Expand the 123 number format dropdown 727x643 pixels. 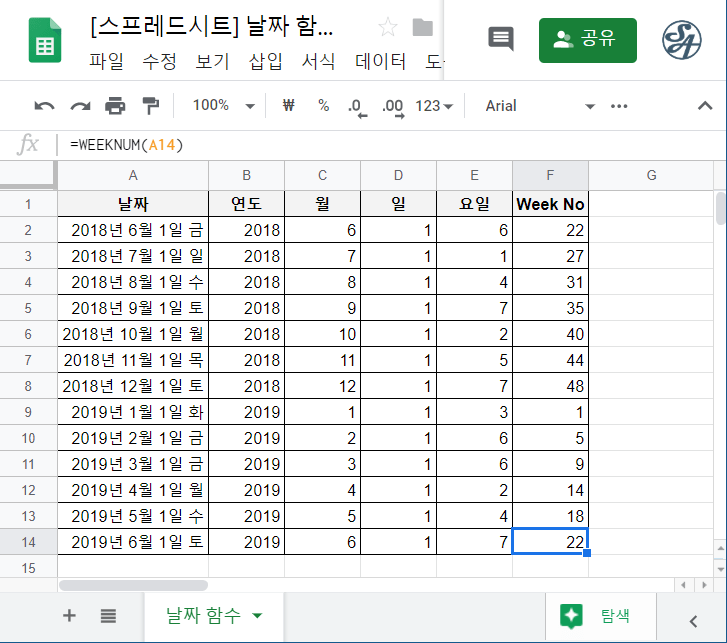pyautogui.click(x=434, y=106)
